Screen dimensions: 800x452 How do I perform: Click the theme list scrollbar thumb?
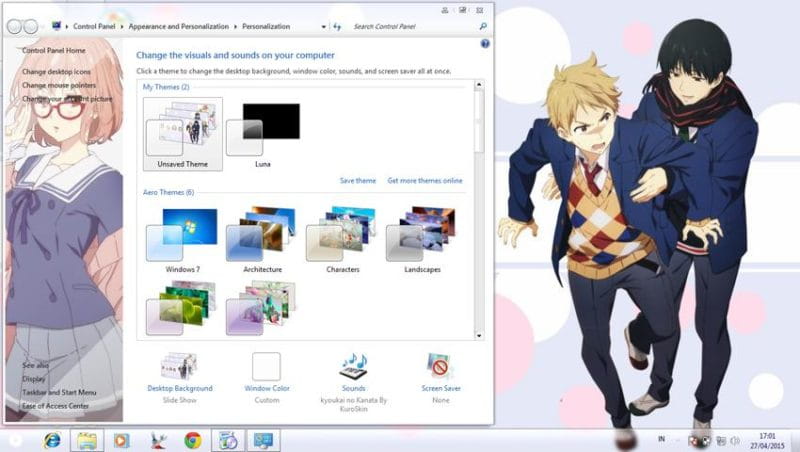click(x=479, y=121)
